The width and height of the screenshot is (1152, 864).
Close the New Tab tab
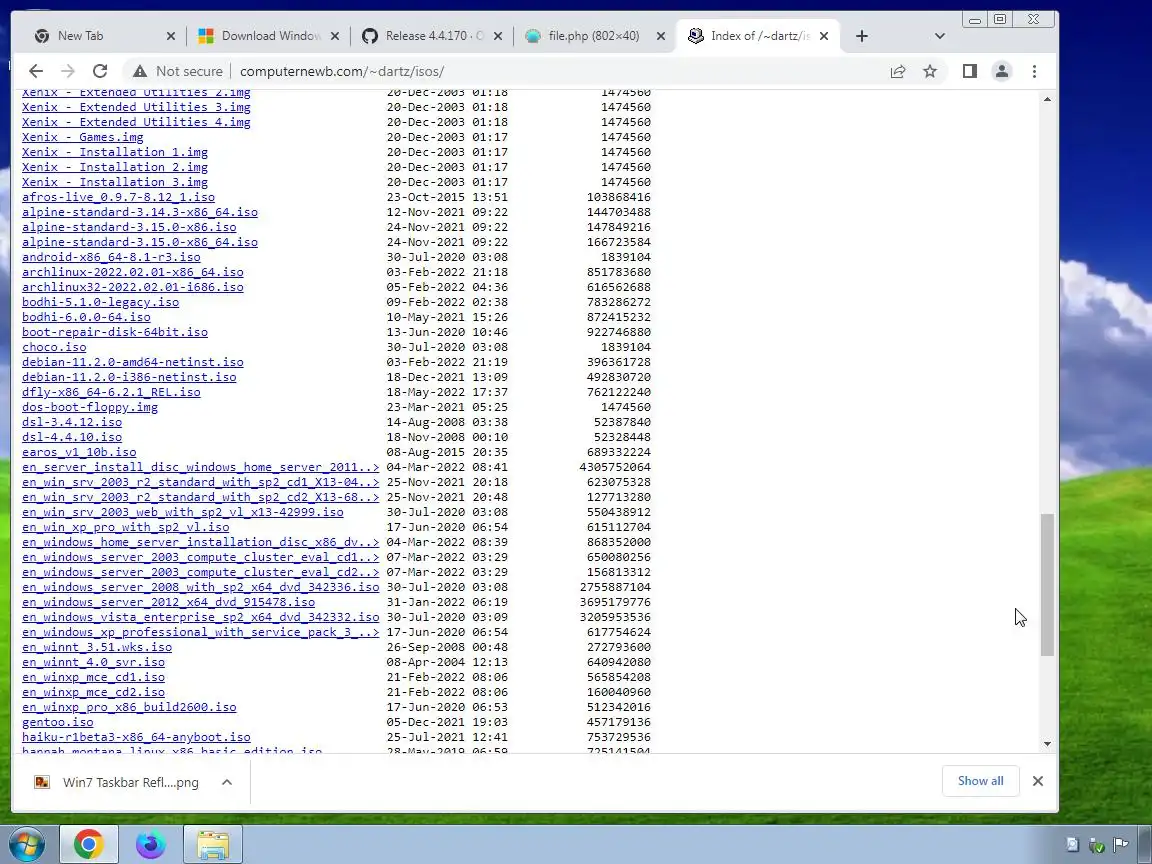[170, 36]
